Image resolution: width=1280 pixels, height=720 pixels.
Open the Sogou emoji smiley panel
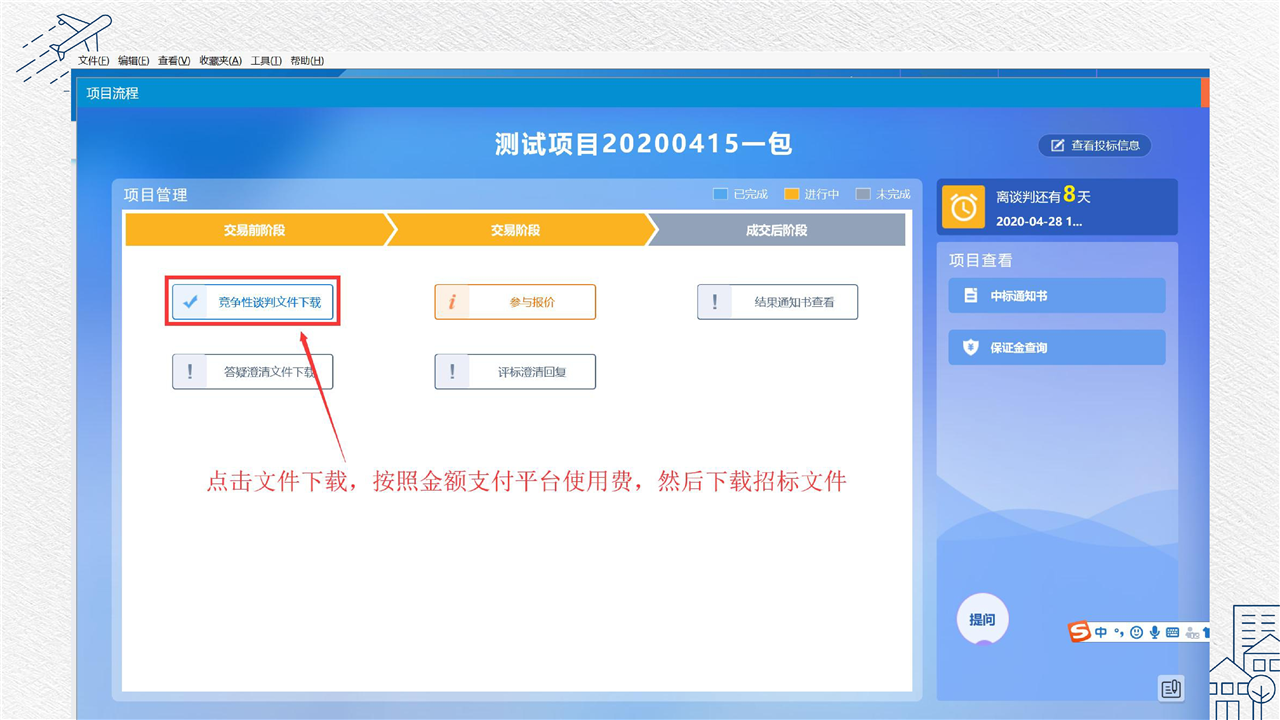[1136, 632]
